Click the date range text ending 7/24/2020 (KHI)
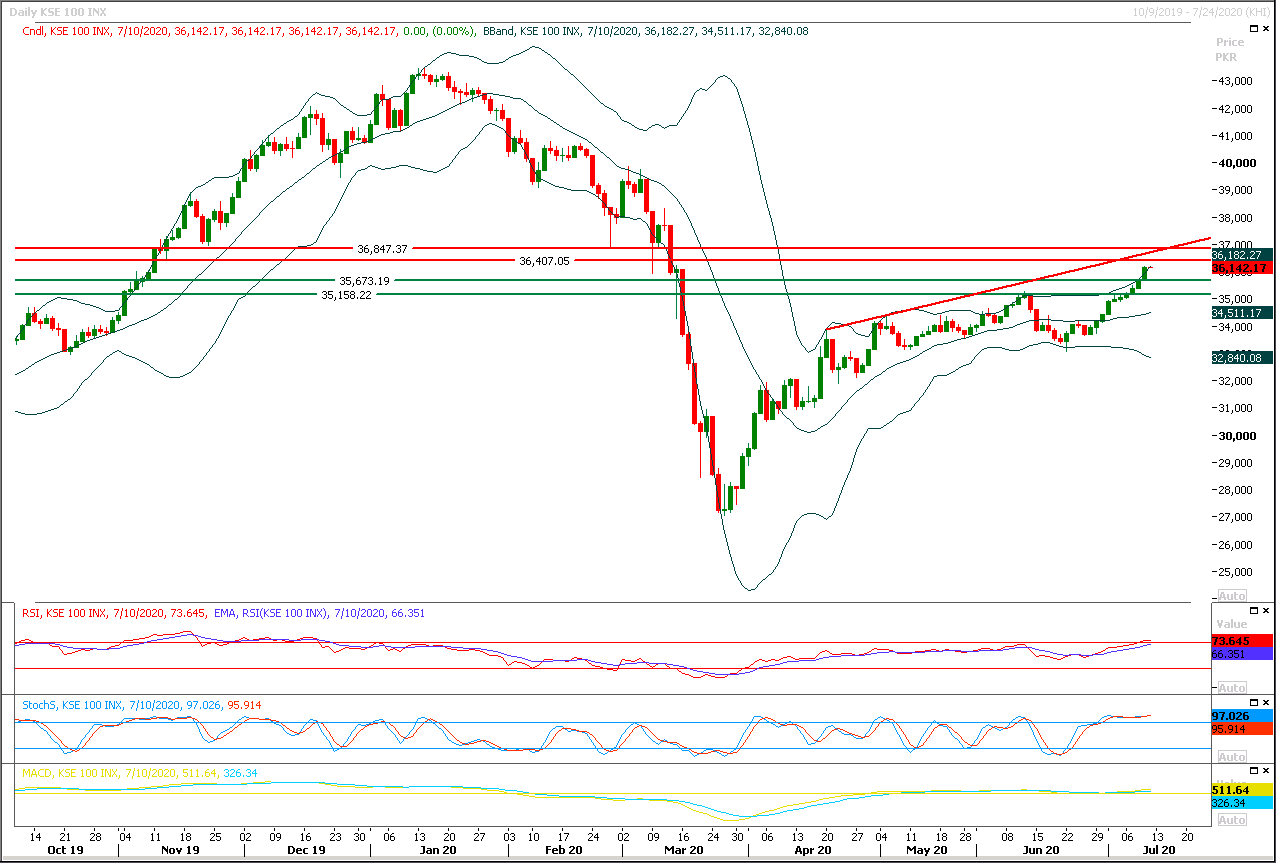The height and width of the screenshot is (863, 1276). (x=1202, y=11)
